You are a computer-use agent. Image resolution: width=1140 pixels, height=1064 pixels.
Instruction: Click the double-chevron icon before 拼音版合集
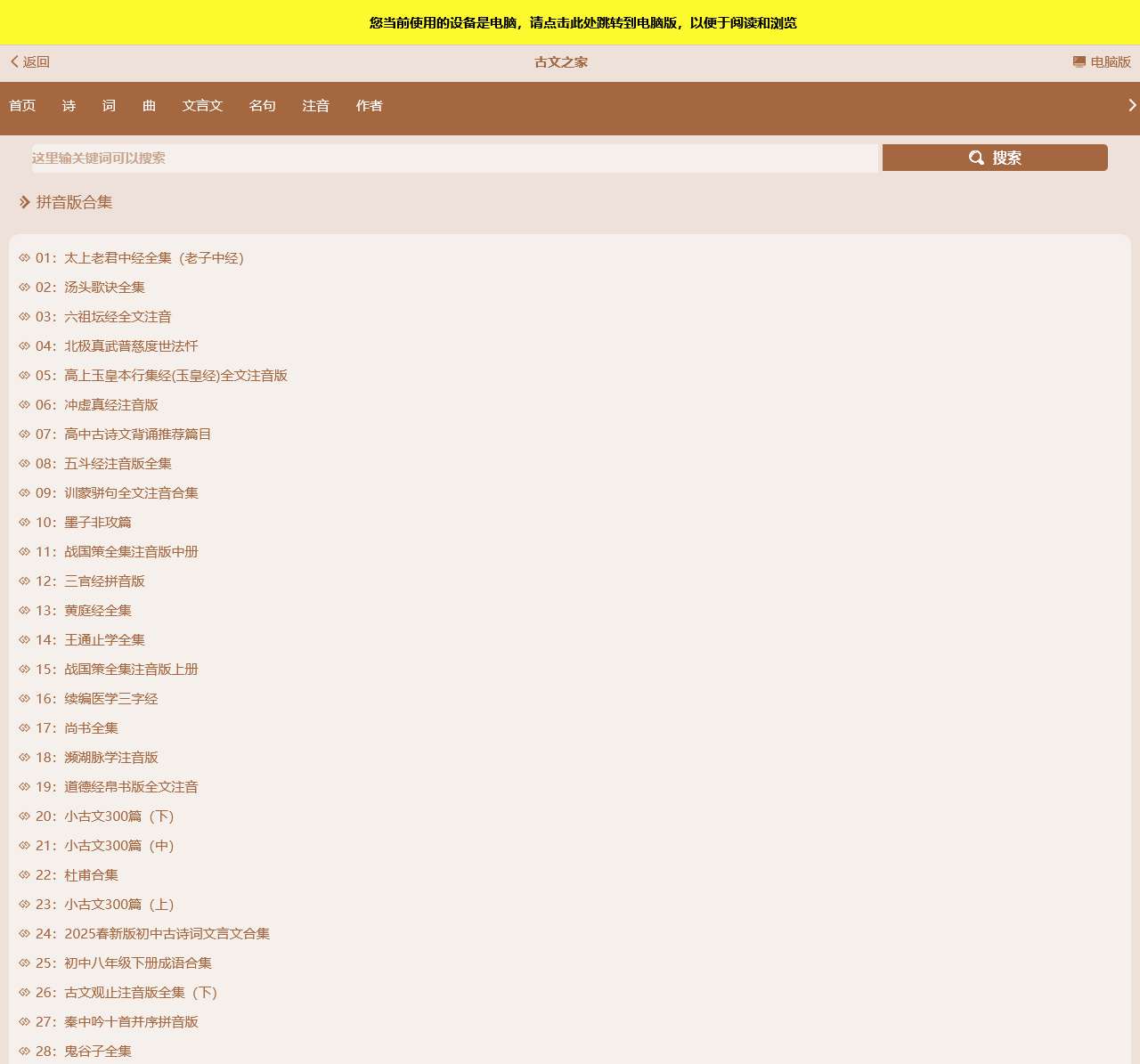(23, 202)
